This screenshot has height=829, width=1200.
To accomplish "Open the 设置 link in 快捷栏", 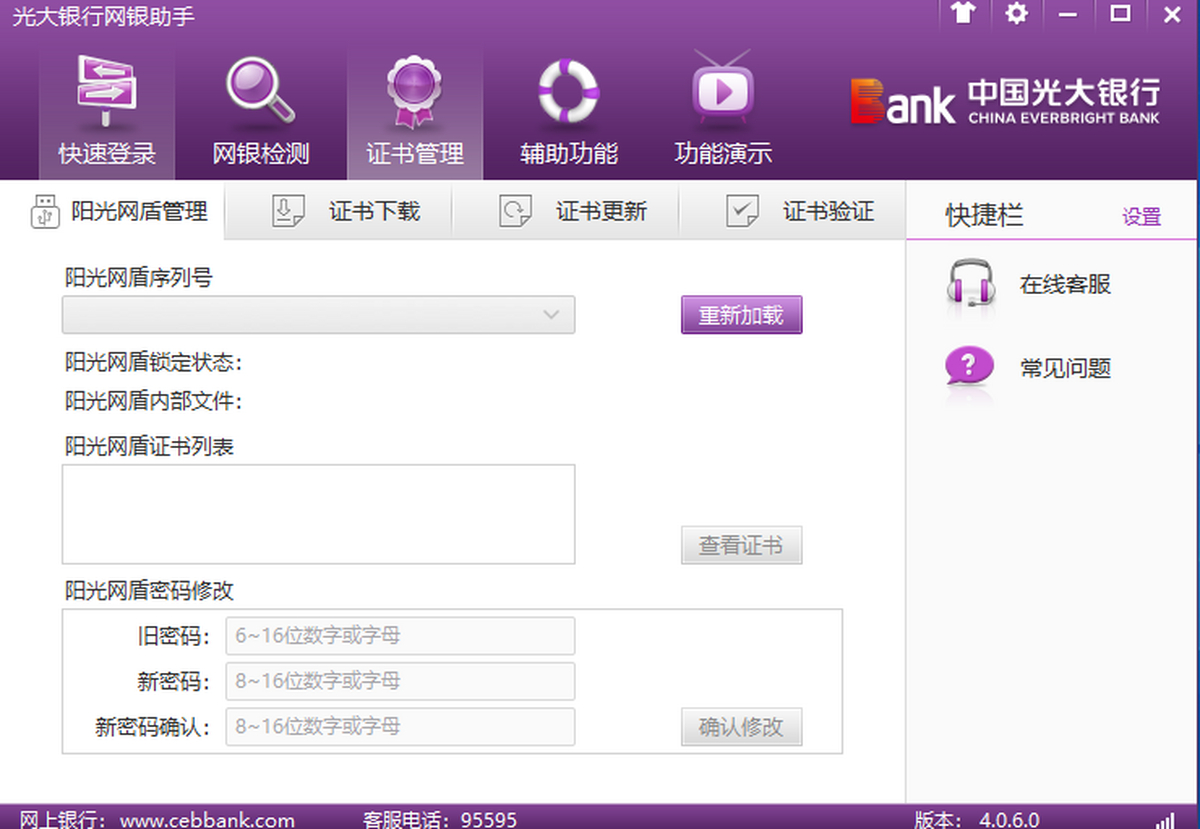I will click(1141, 216).
